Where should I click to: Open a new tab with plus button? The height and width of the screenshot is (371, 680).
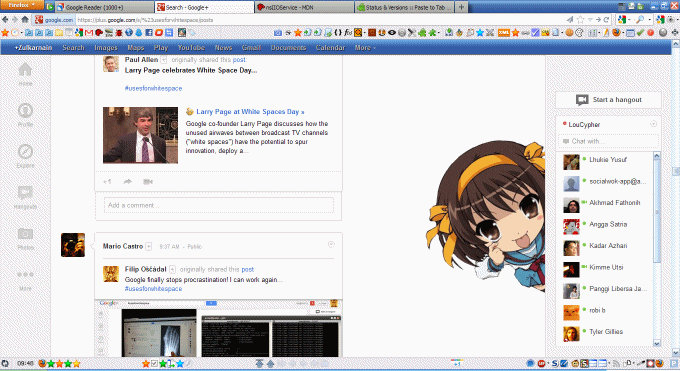(x=461, y=7)
